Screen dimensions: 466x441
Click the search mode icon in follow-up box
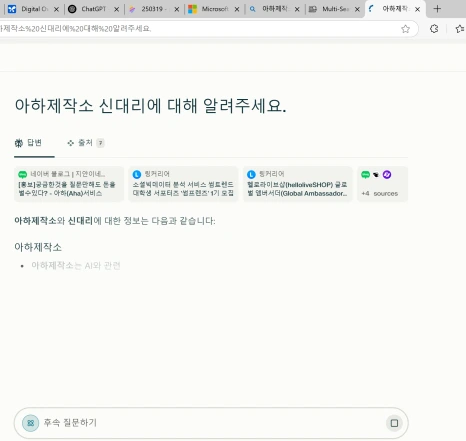click(x=30, y=423)
